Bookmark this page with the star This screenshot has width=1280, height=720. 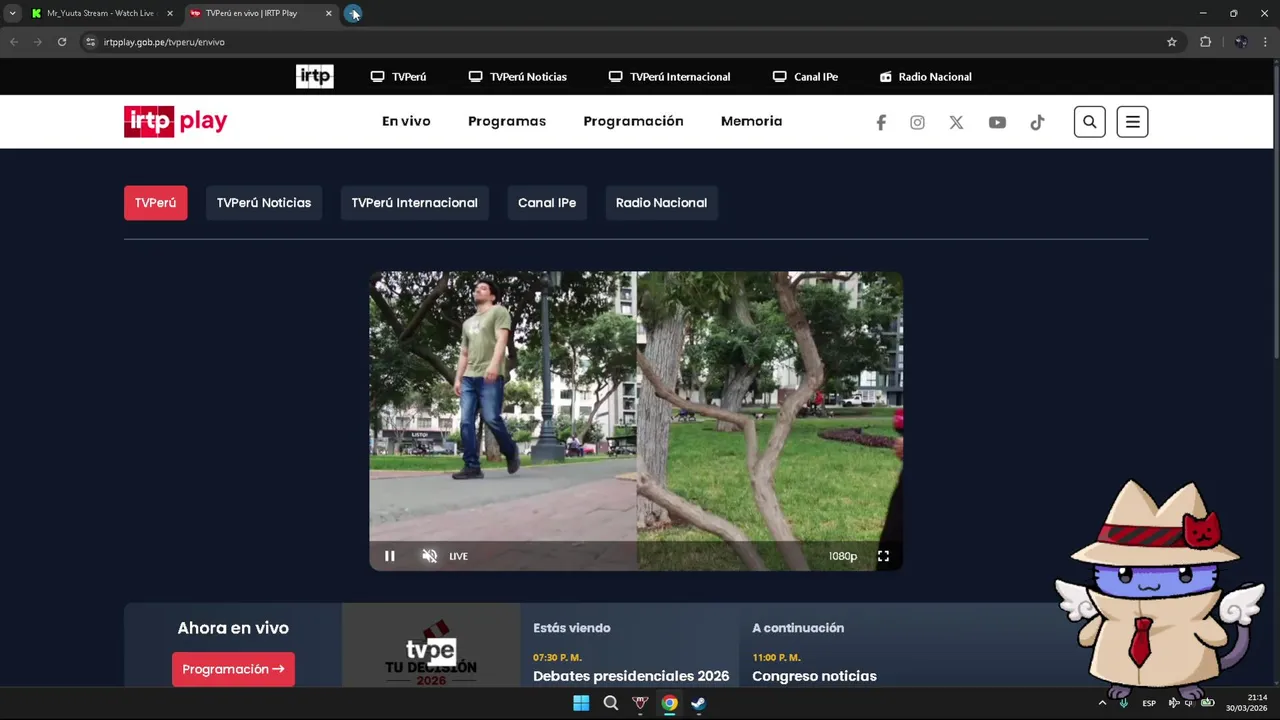[1172, 42]
